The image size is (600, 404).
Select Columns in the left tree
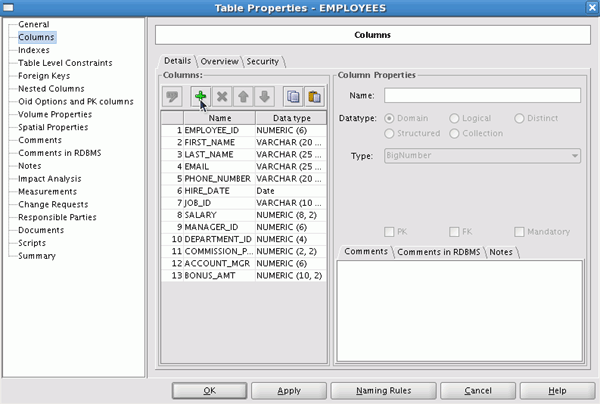[x=36, y=37]
